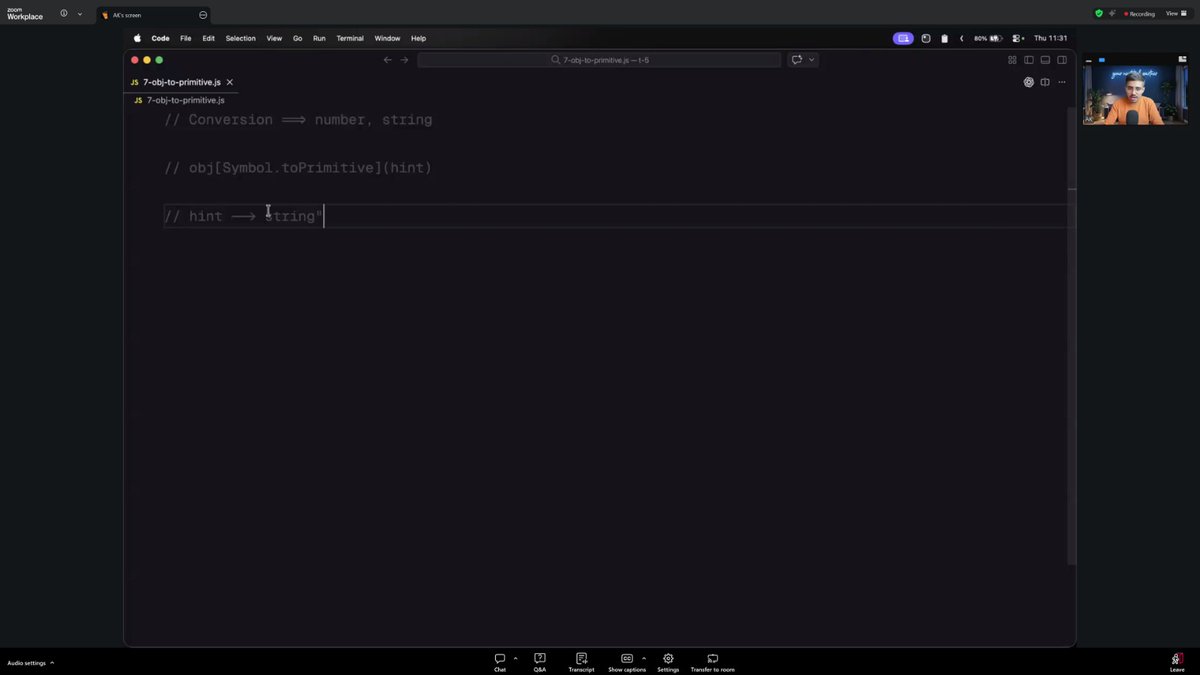Open the macOS Control Center icon
The height and width of the screenshot is (675, 1200).
click(1018, 38)
